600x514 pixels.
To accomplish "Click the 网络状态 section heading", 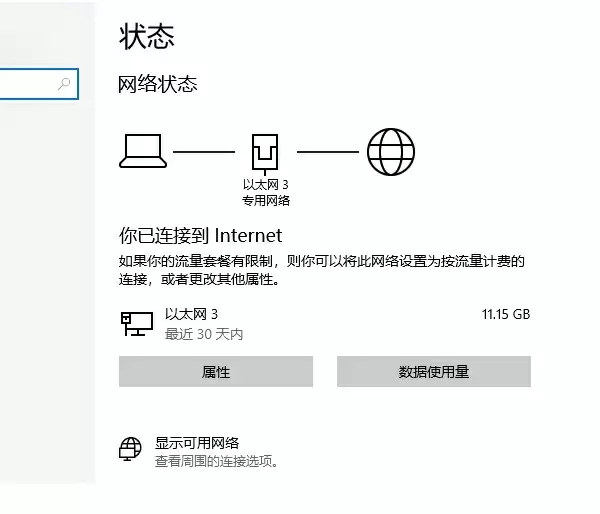I will pyautogui.click(x=158, y=84).
